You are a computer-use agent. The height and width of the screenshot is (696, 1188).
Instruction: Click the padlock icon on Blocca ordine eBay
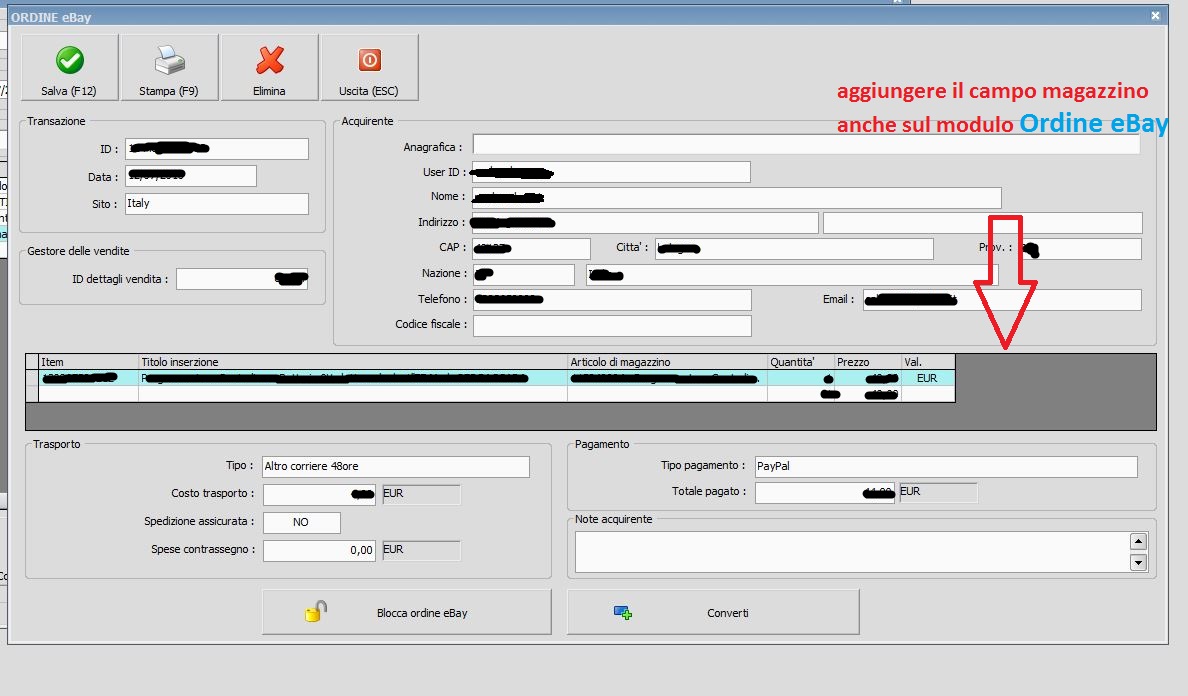315,611
